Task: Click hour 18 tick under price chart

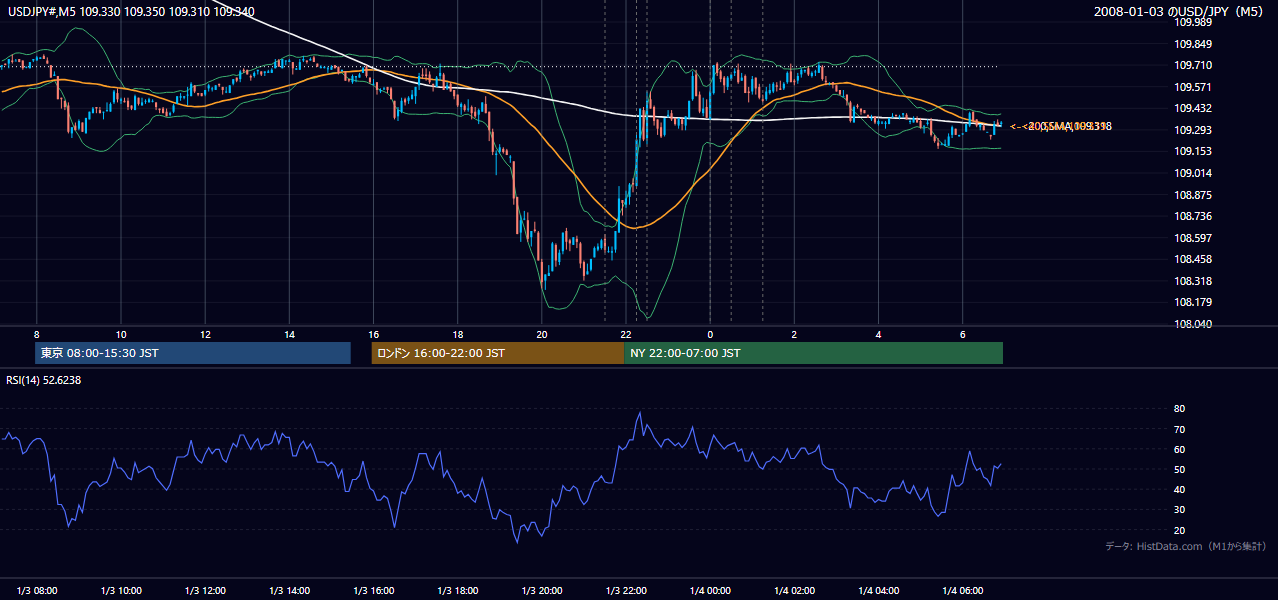Action: 457,334
